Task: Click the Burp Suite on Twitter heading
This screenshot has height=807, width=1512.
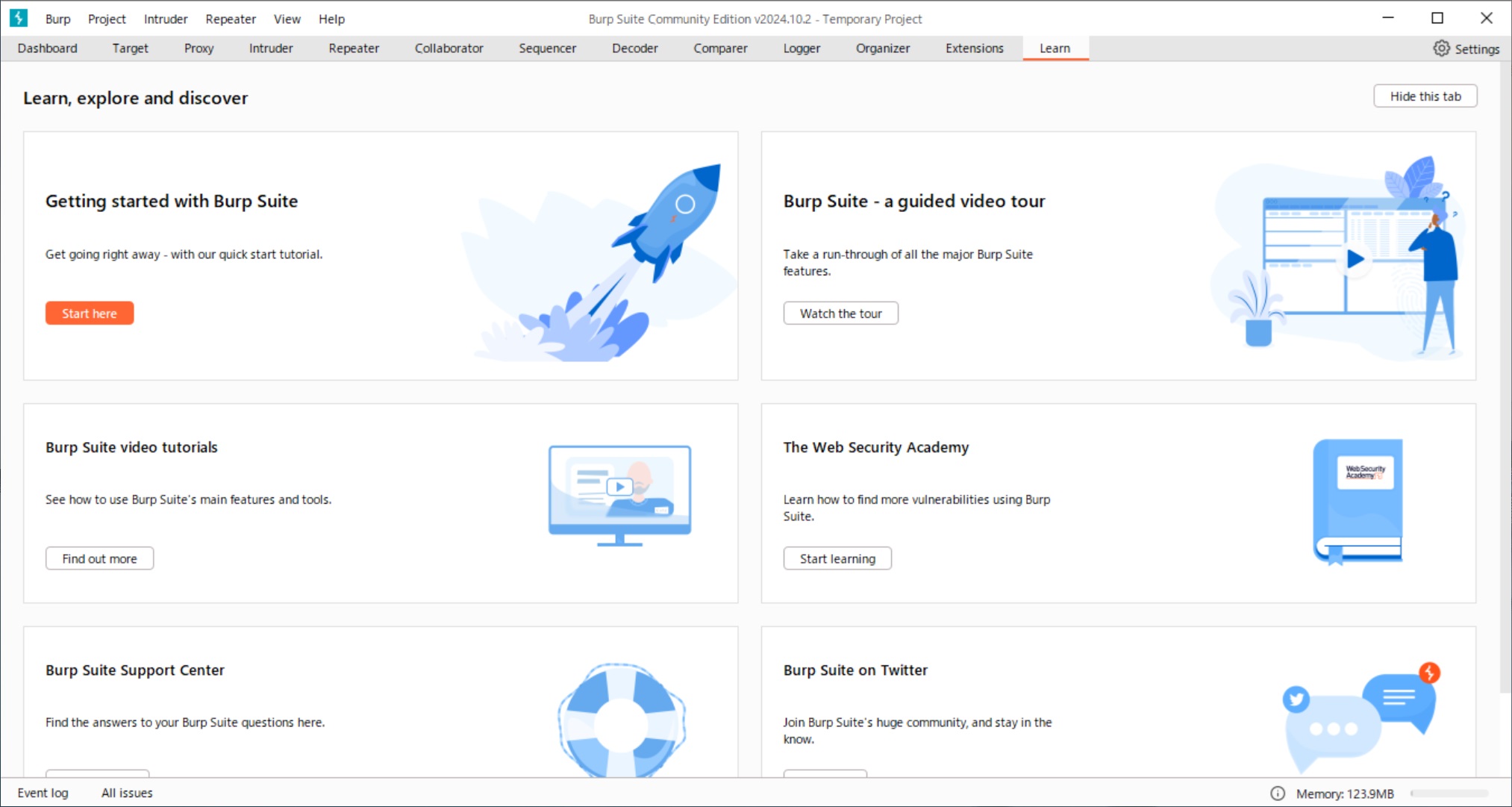Action: (855, 670)
